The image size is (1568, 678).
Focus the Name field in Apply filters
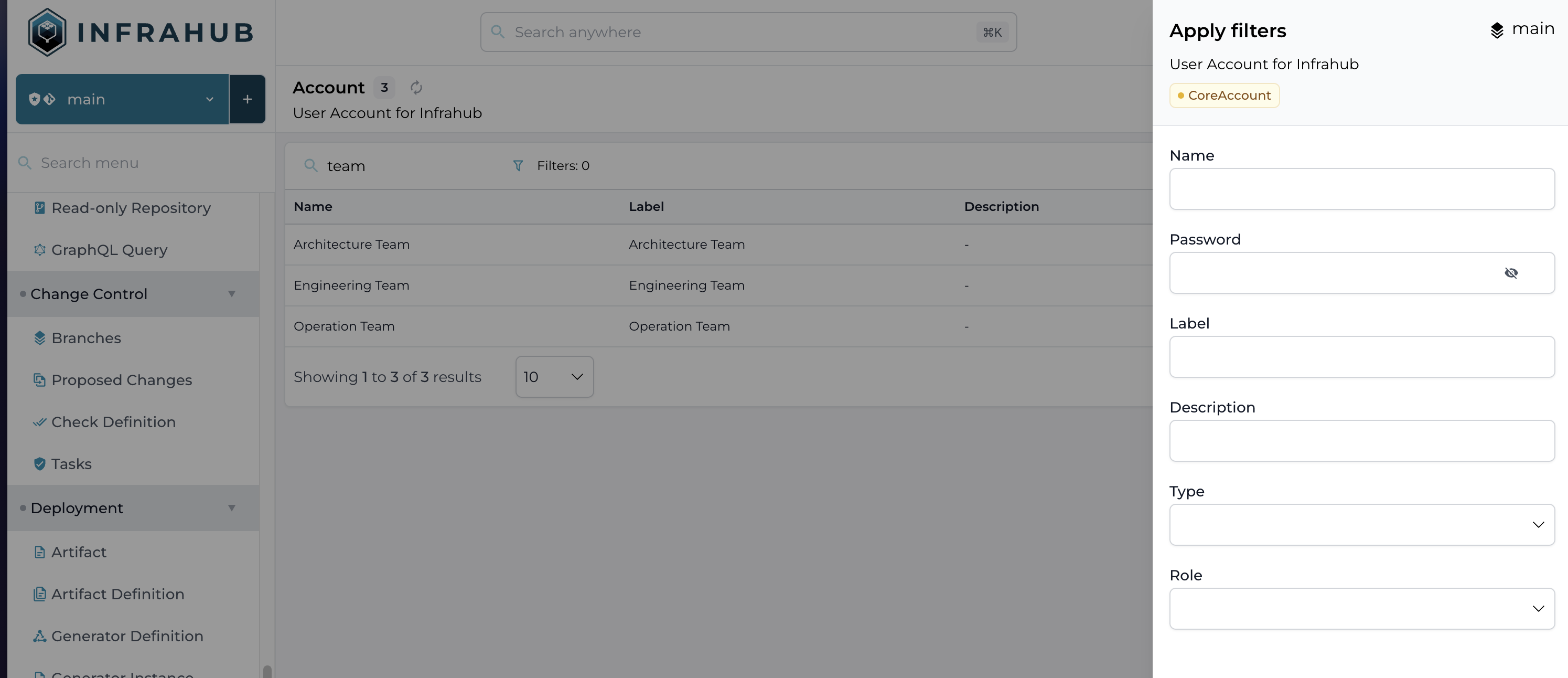[1362, 189]
